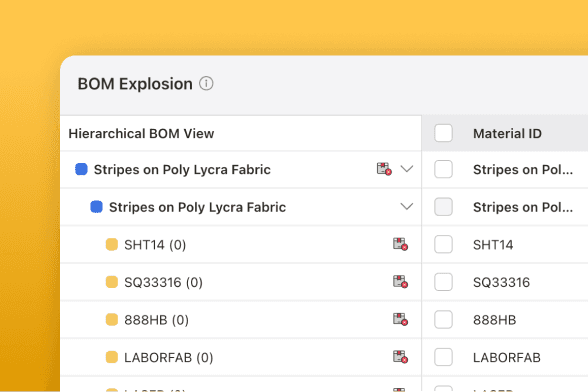Screen dimensions: 588x392
Task: Click the Hierarchical BOM View header
Action: pos(141,134)
